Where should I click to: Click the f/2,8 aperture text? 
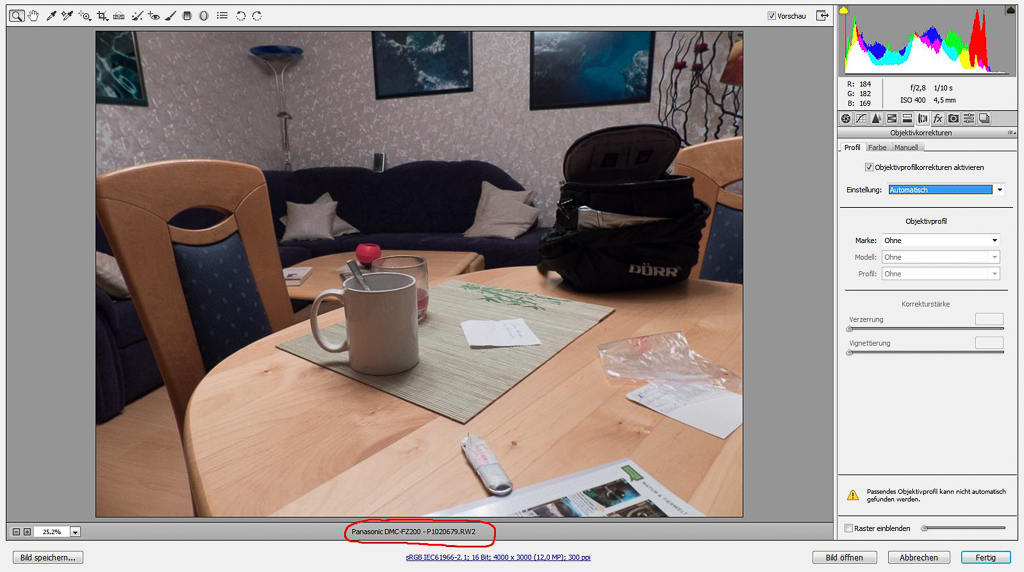coord(918,87)
